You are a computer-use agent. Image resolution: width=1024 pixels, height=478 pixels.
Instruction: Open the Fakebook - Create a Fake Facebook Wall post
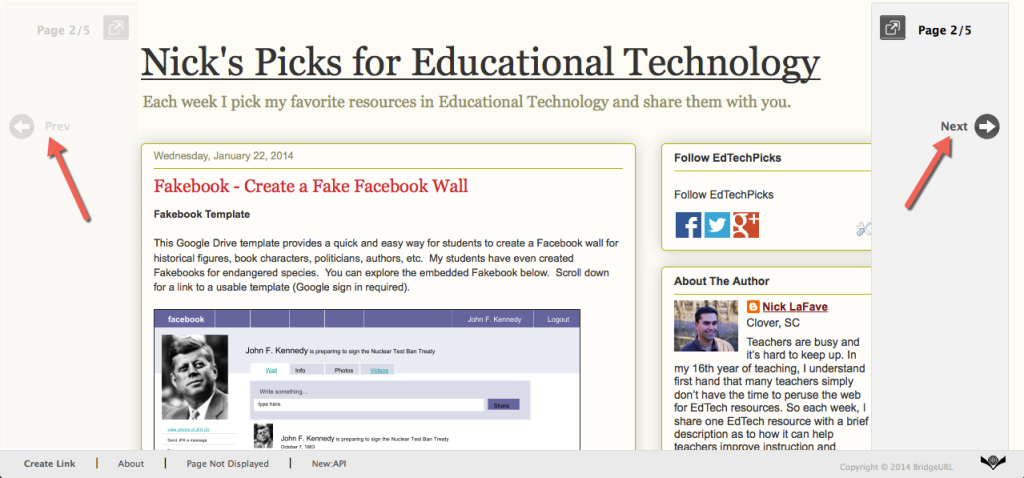pos(311,186)
